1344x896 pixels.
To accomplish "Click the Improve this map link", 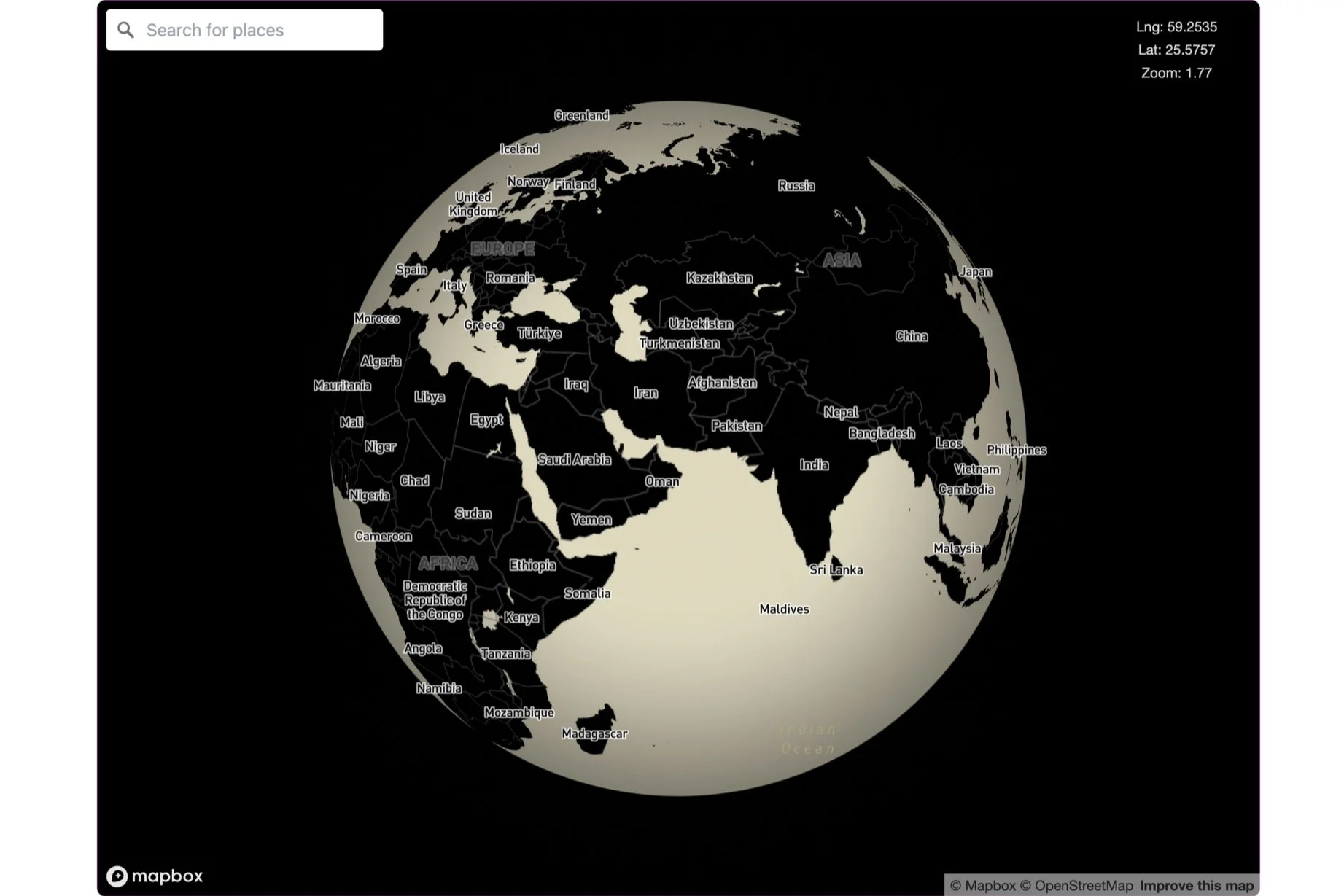I will 1197,886.
